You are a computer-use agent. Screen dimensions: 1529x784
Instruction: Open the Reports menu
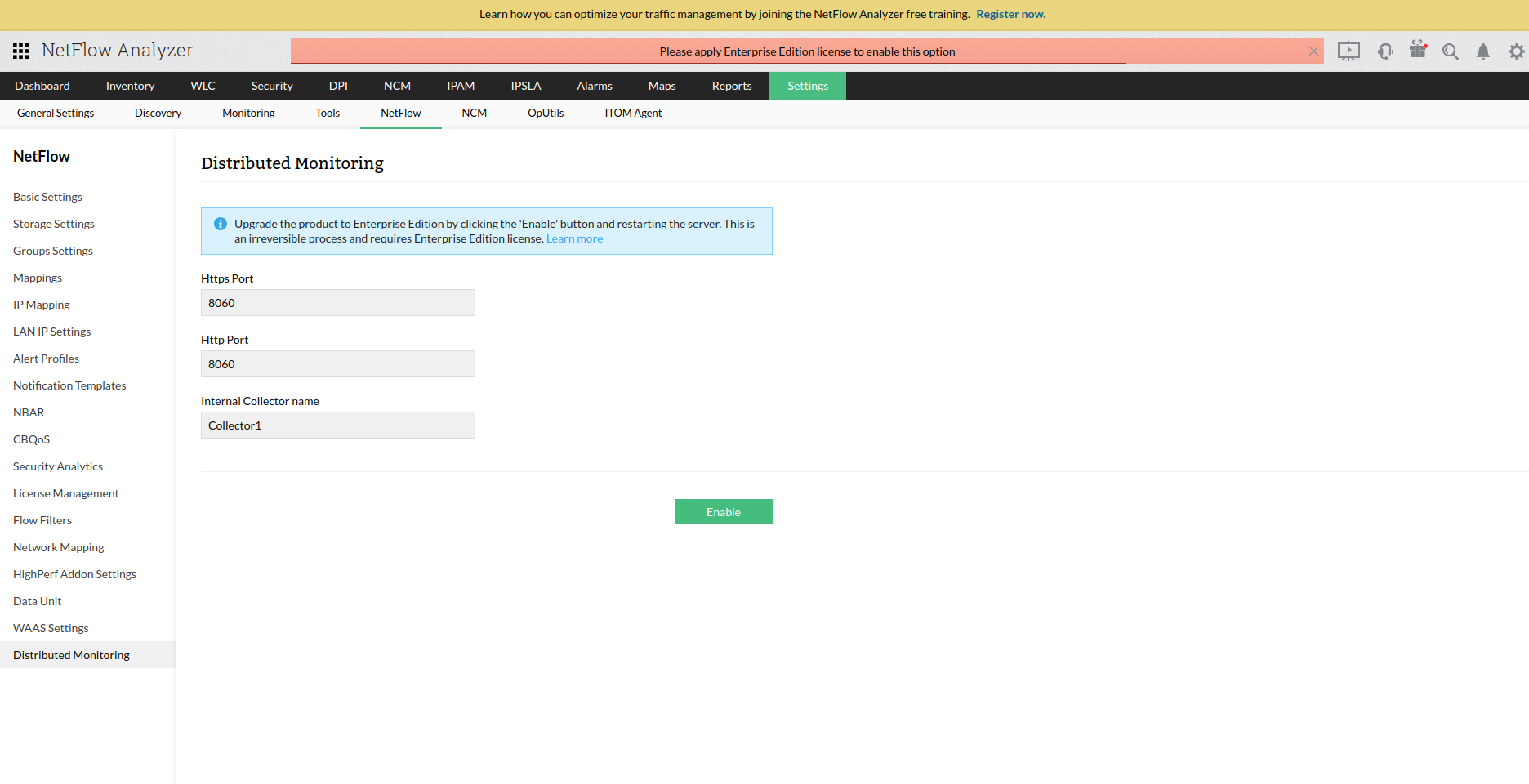tap(732, 86)
